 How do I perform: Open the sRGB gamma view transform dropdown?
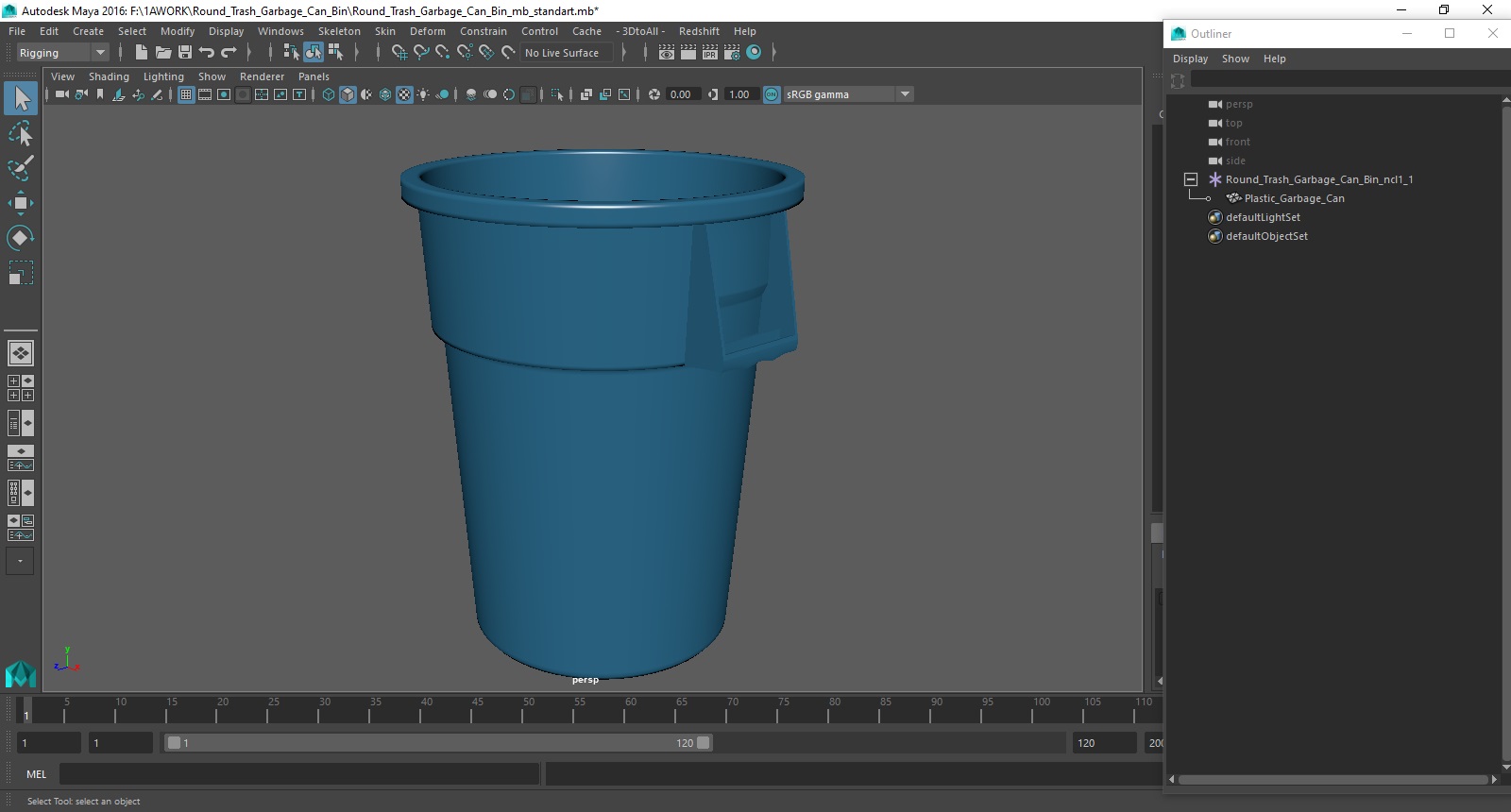pyautogui.click(x=905, y=94)
